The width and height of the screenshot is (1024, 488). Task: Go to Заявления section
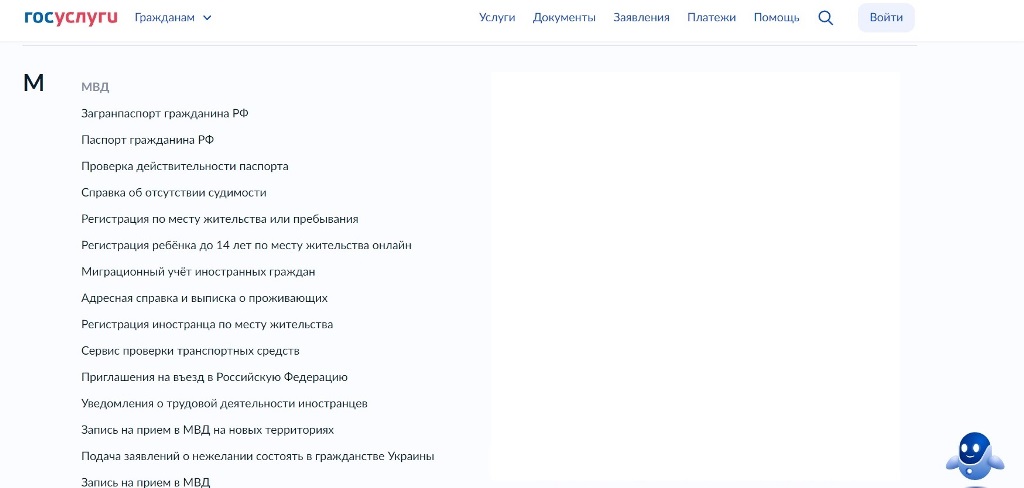coord(641,17)
